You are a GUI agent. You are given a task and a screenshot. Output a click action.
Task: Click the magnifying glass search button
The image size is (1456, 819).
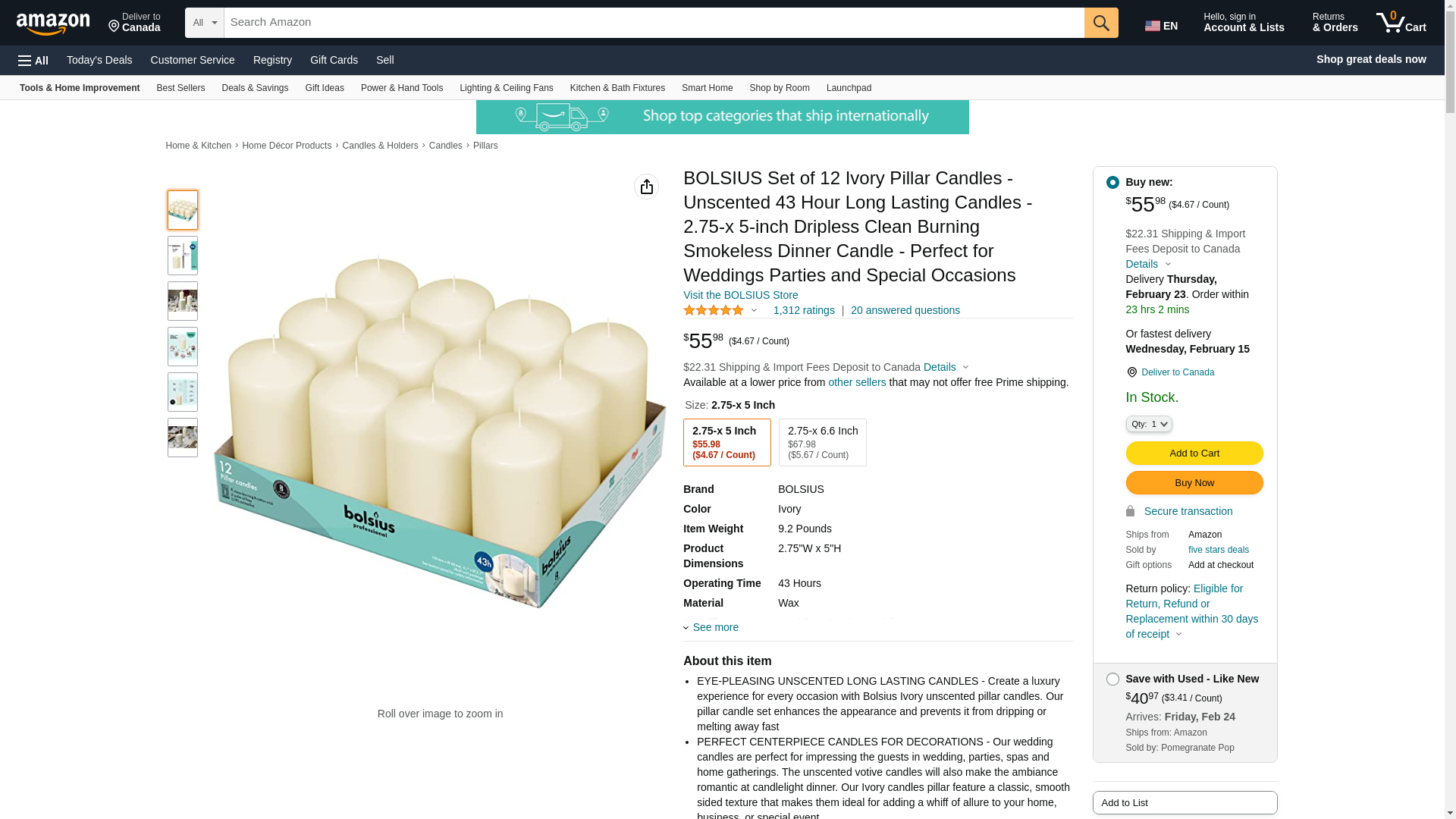click(1101, 23)
